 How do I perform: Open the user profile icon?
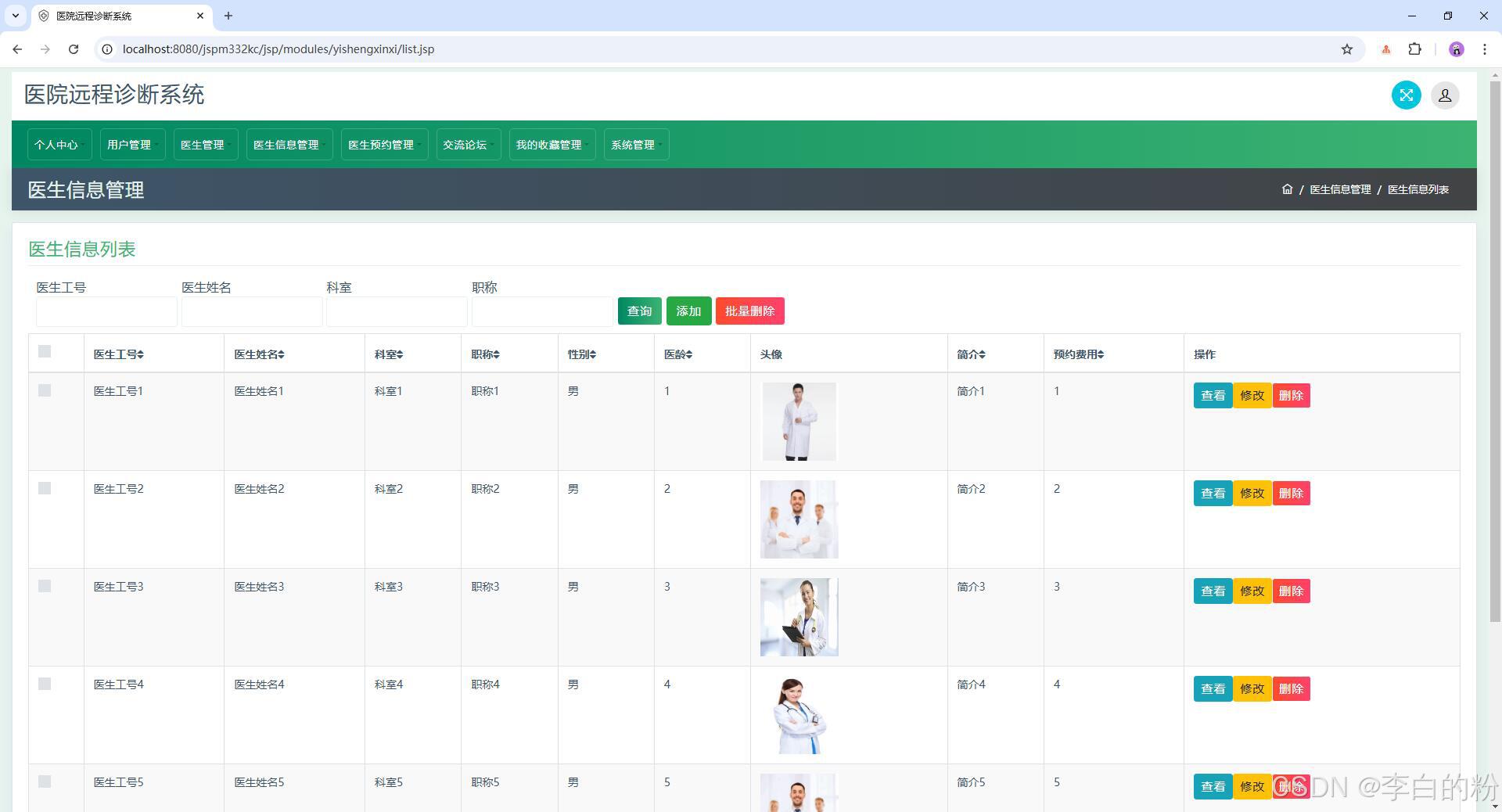1445,95
